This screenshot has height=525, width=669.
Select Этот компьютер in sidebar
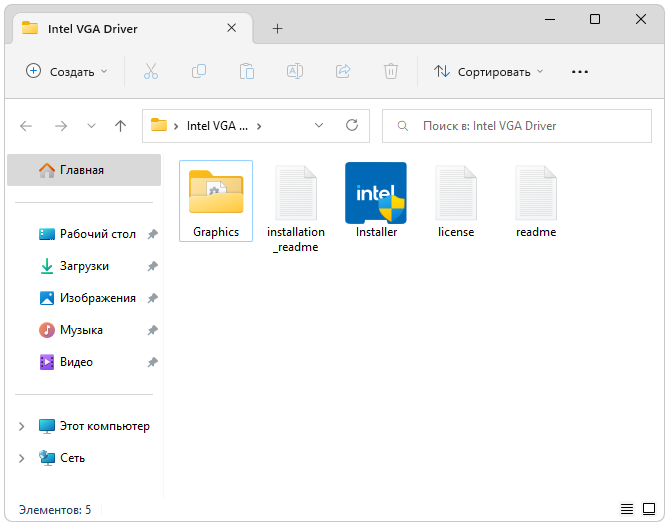point(105,426)
